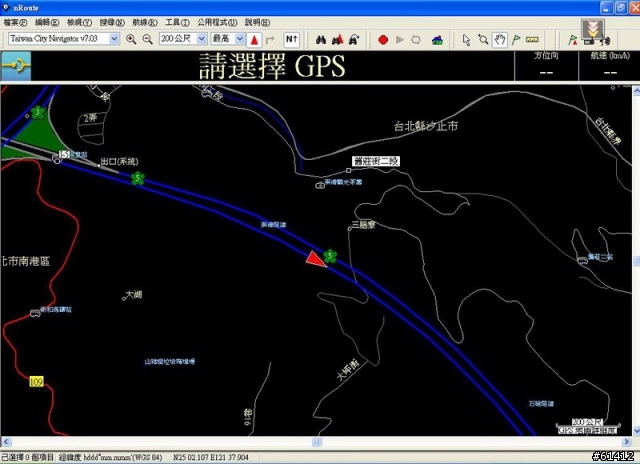Click the house home icon
This screenshot has width=640, height=464.
click(x=438, y=40)
